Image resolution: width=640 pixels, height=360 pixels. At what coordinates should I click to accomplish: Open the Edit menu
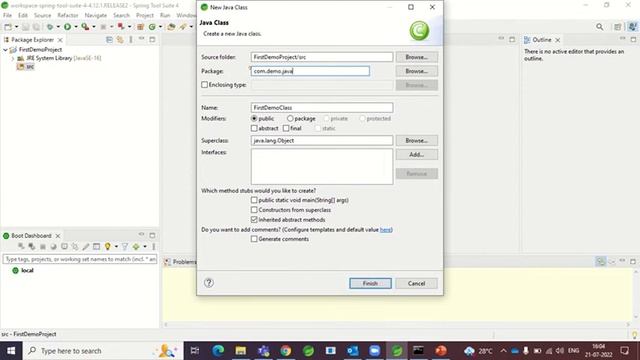[23, 15]
